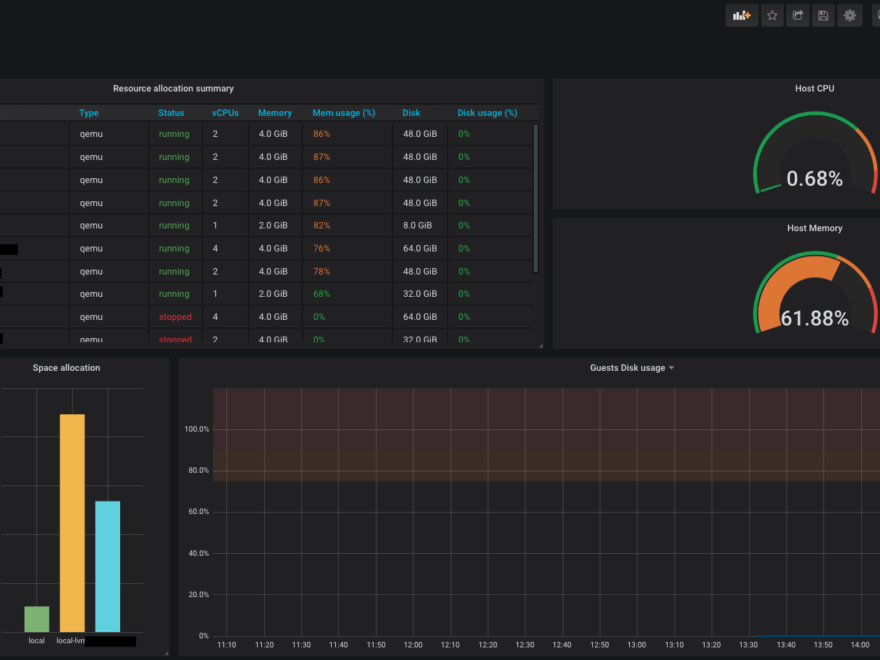Open the Host CPU panel title
The height and width of the screenshot is (660, 880).
coord(814,89)
